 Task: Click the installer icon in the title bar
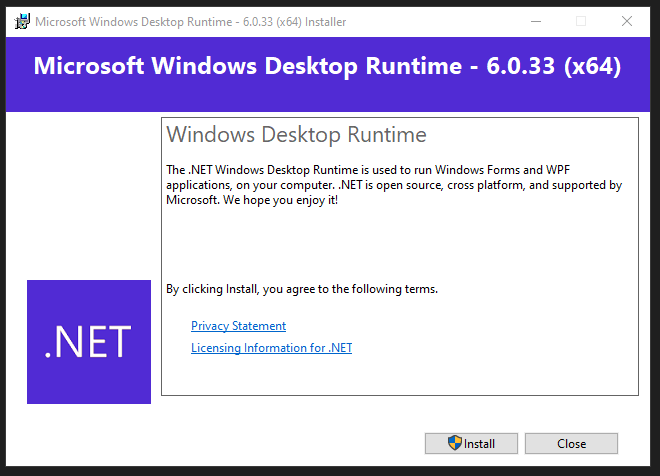pos(22,21)
